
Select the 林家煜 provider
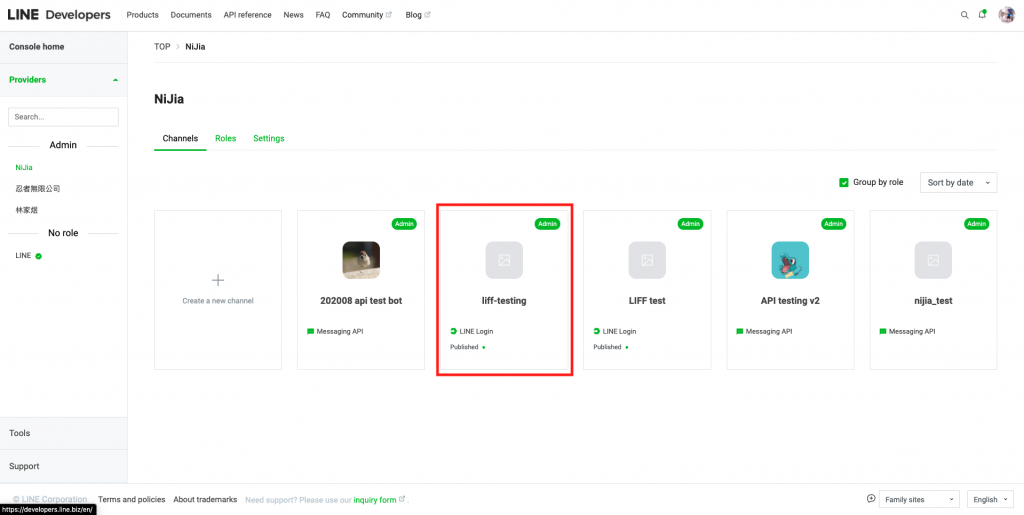coord(27,210)
